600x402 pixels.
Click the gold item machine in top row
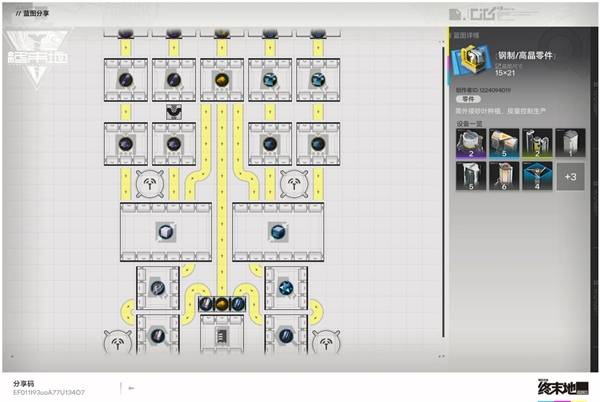pyautogui.click(x=221, y=77)
